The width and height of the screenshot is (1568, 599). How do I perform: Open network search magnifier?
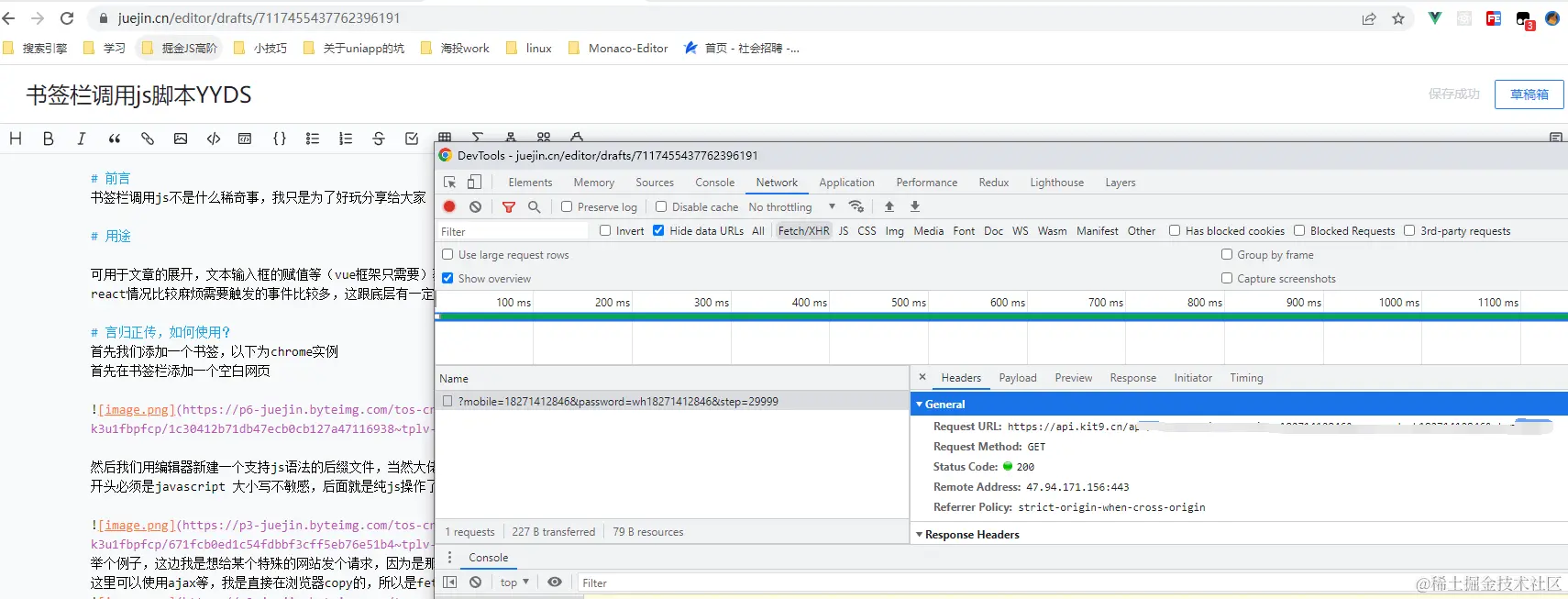[x=535, y=207]
